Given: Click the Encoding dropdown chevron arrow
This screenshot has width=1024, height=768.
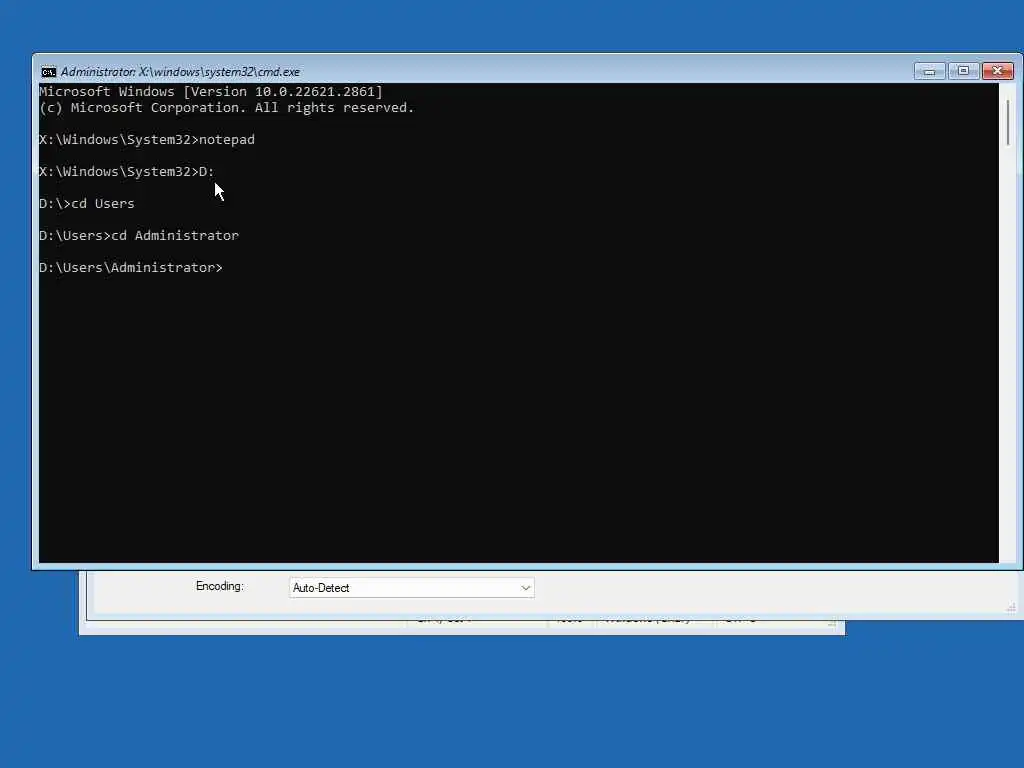Looking at the screenshot, I should pyautogui.click(x=525, y=588).
